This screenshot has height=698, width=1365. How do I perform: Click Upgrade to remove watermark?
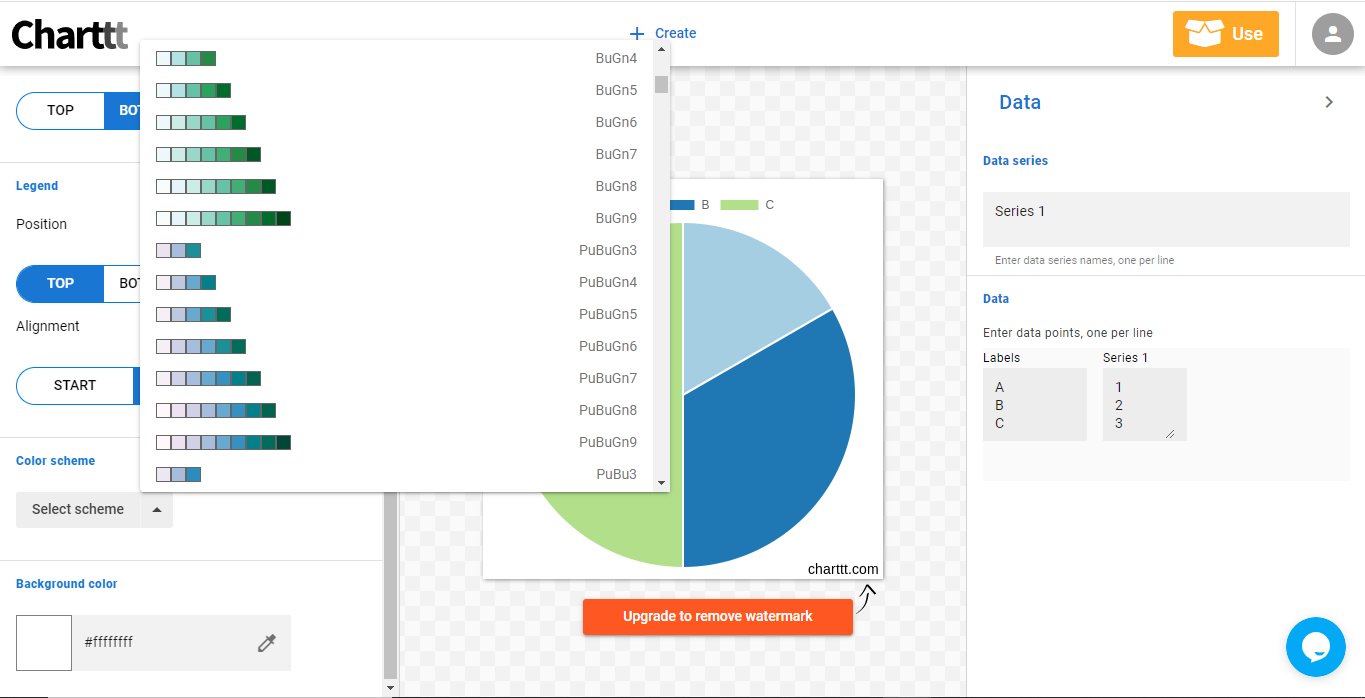click(x=717, y=616)
